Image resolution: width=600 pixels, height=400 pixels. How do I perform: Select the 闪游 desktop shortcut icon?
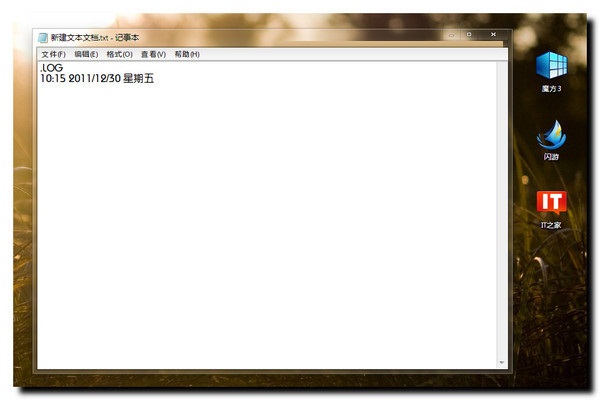click(x=551, y=134)
